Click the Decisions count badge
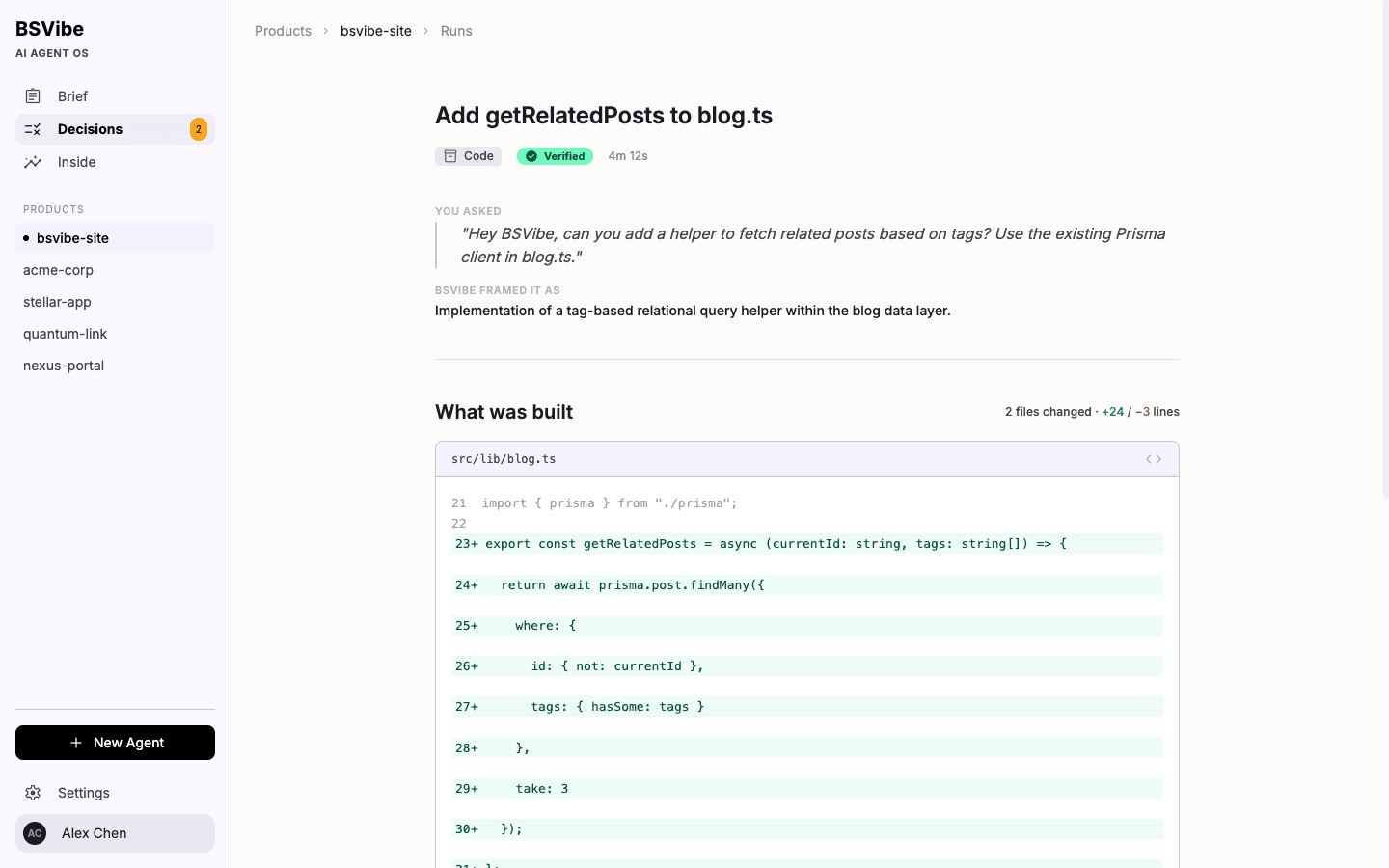This screenshot has height=868, width=1389. pyautogui.click(x=199, y=129)
